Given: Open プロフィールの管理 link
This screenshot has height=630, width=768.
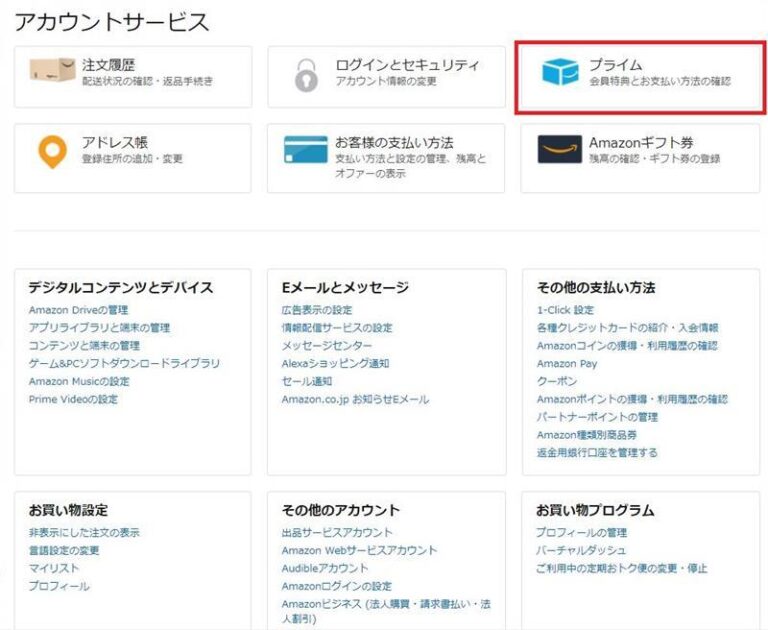Looking at the screenshot, I should (581, 533).
